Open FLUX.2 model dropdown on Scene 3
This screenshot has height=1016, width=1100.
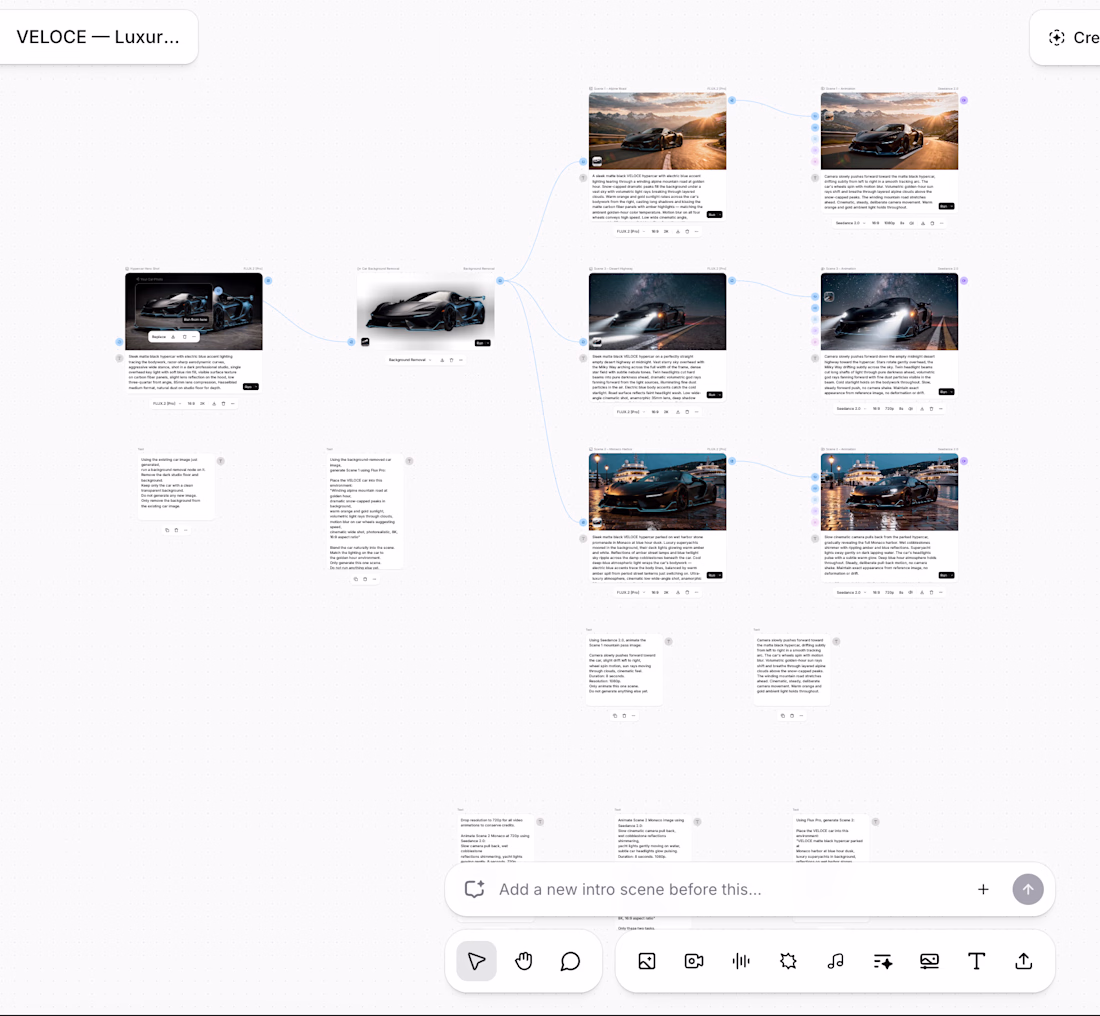click(x=630, y=592)
